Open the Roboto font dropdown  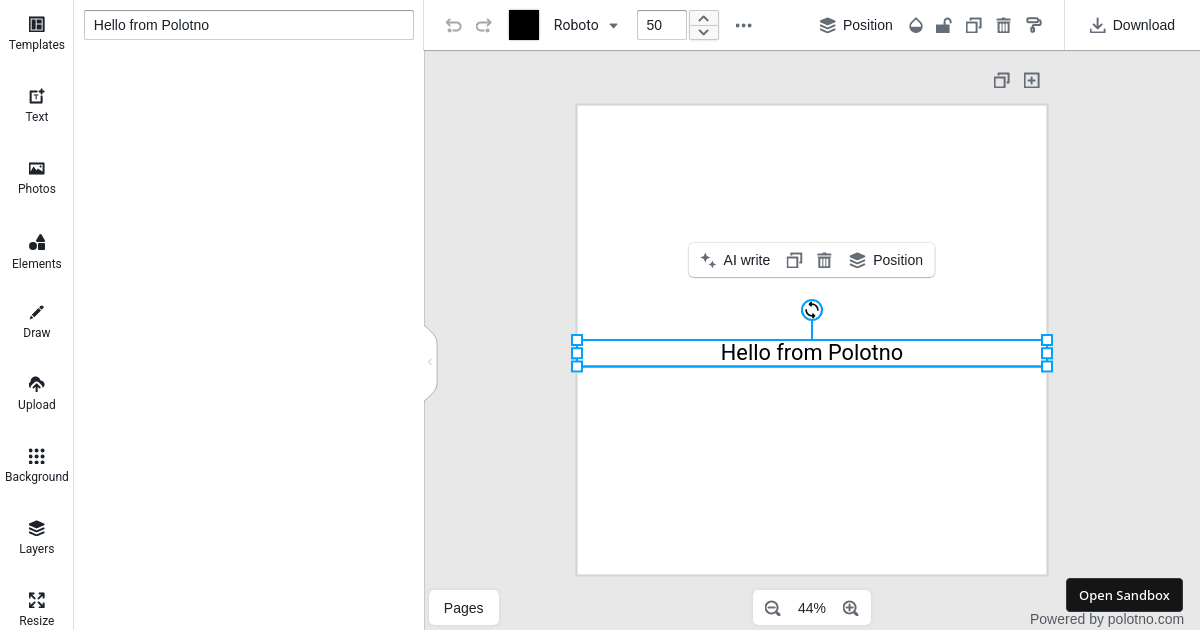click(587, 25)
